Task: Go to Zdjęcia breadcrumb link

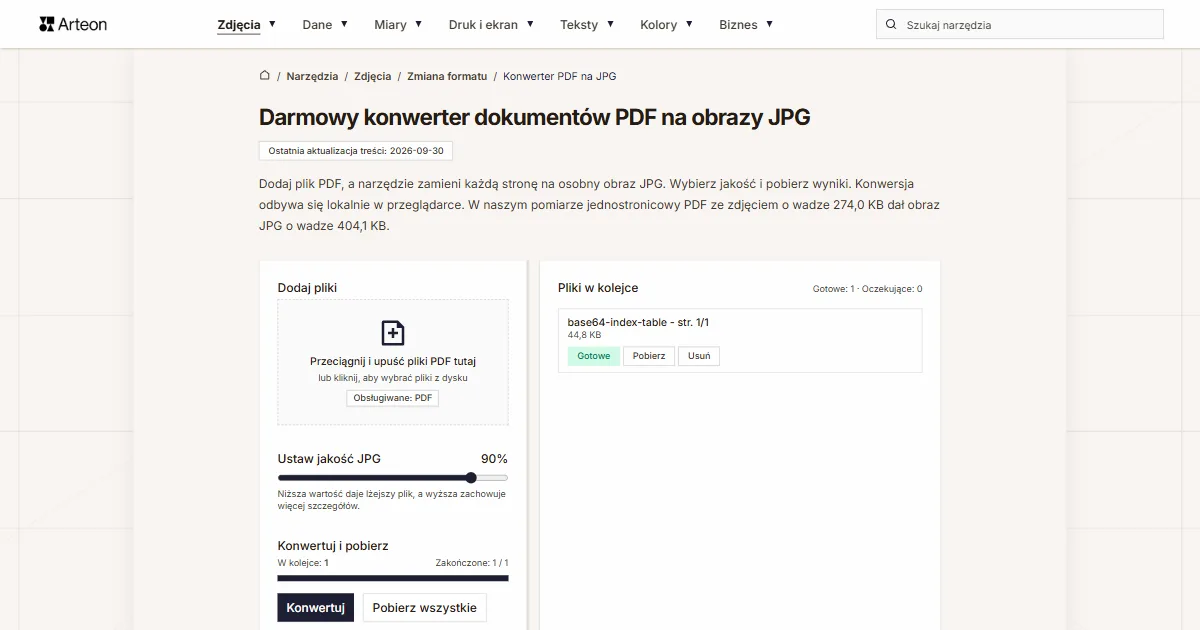Action: point(373,76)
